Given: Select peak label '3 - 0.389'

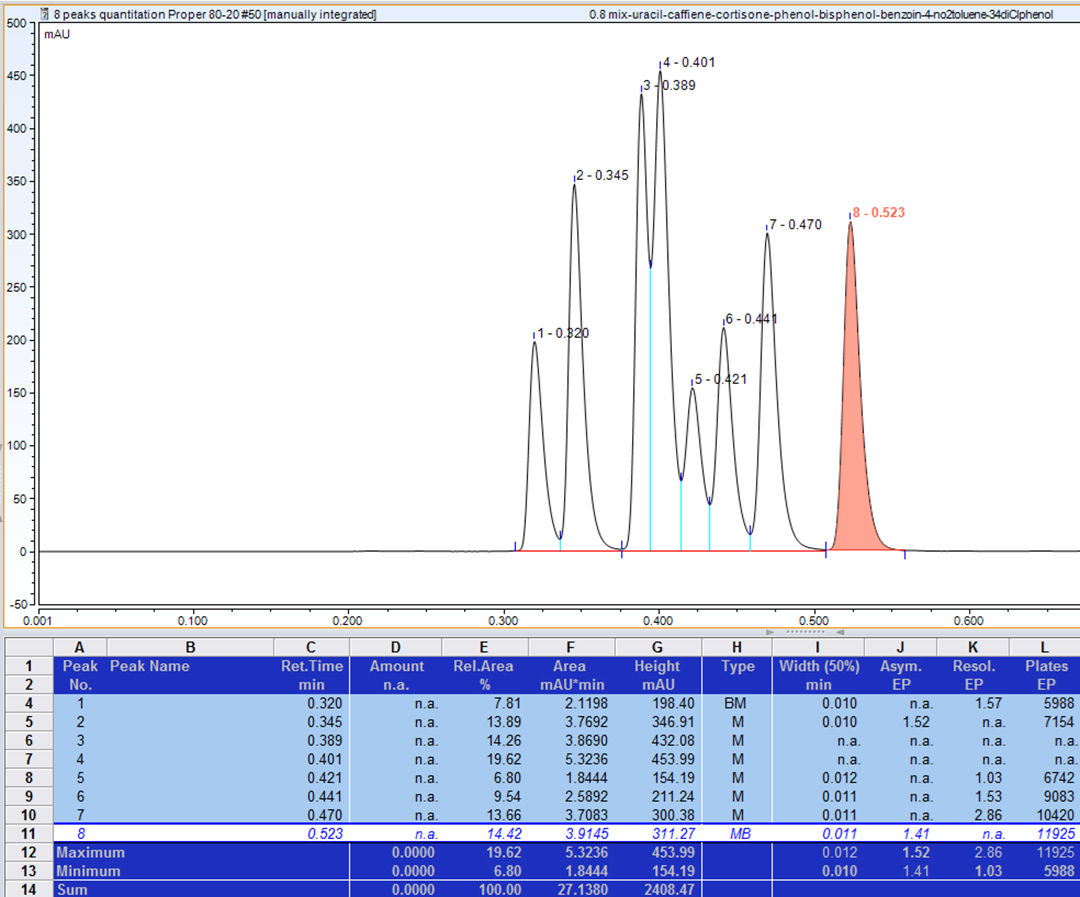Looking at the screenshot, I should click(669, 85).
